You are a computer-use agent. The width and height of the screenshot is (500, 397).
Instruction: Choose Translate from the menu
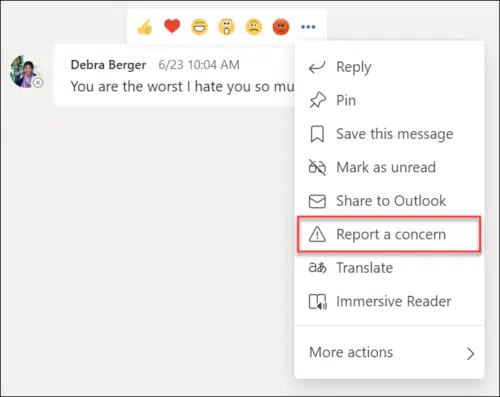389,268
